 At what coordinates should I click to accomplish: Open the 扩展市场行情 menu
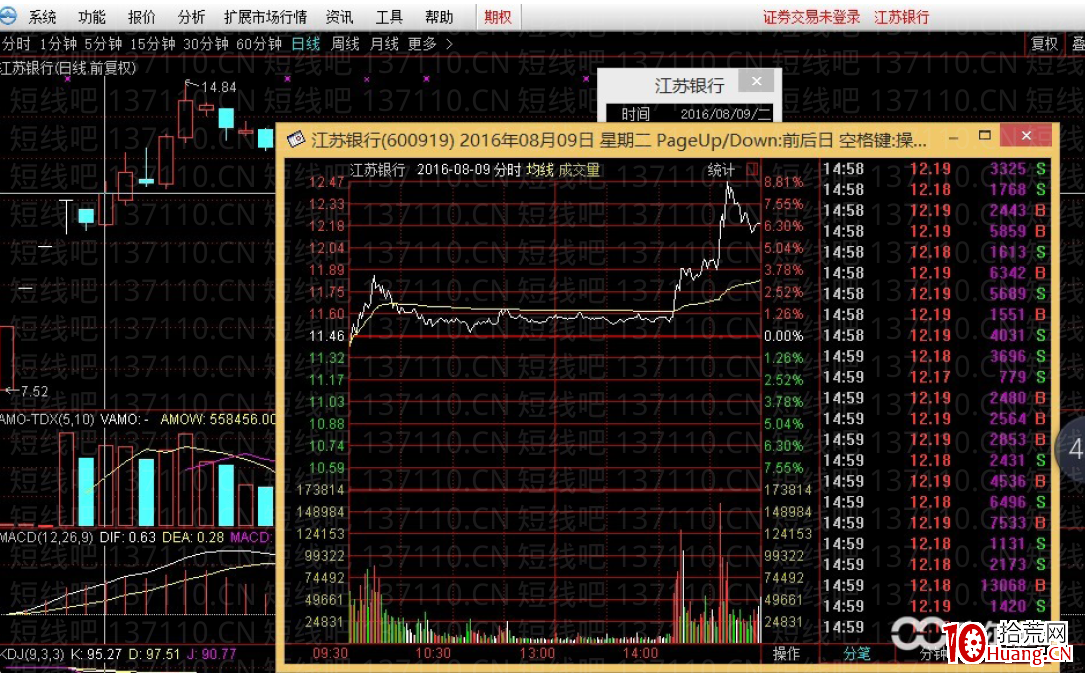click(265, 17)
